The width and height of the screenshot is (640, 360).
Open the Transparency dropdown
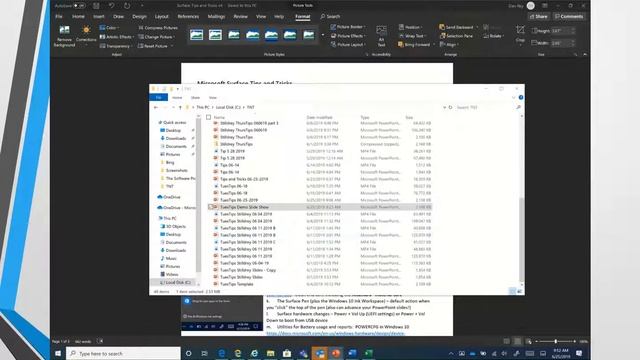pos(116,46)
